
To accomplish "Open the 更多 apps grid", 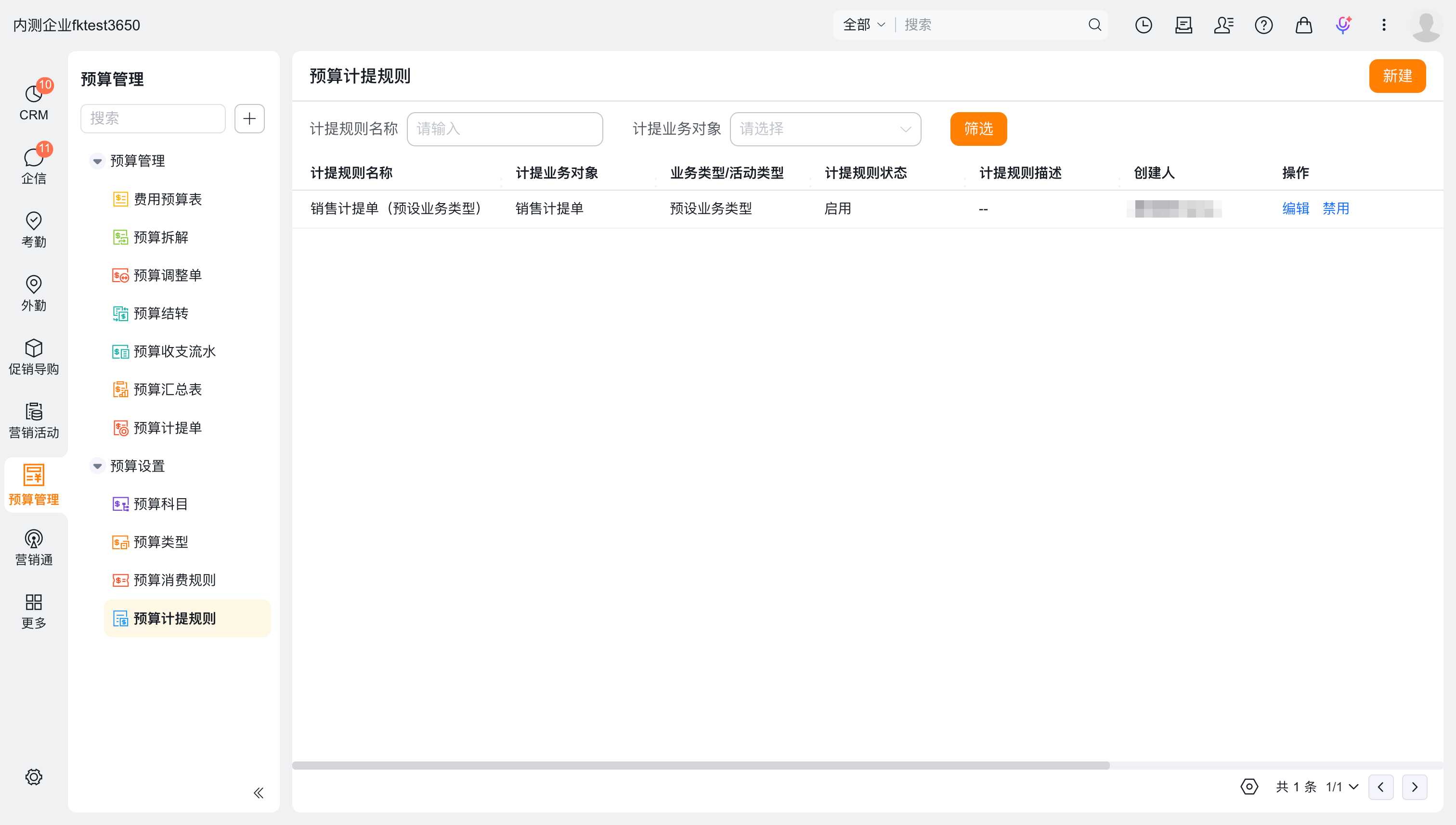I will pos(33,610).
